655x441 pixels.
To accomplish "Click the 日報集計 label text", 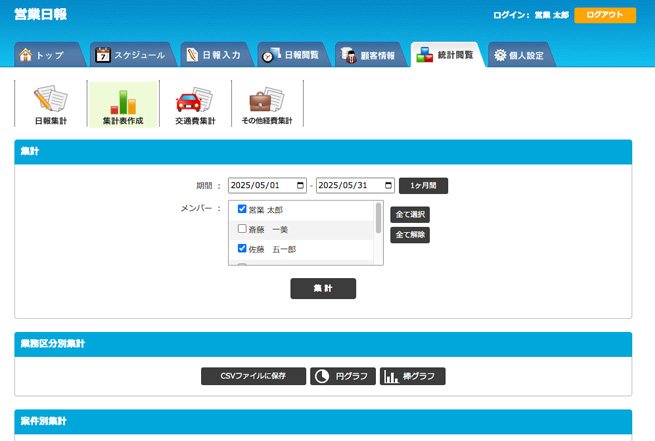I will point(51,121).
